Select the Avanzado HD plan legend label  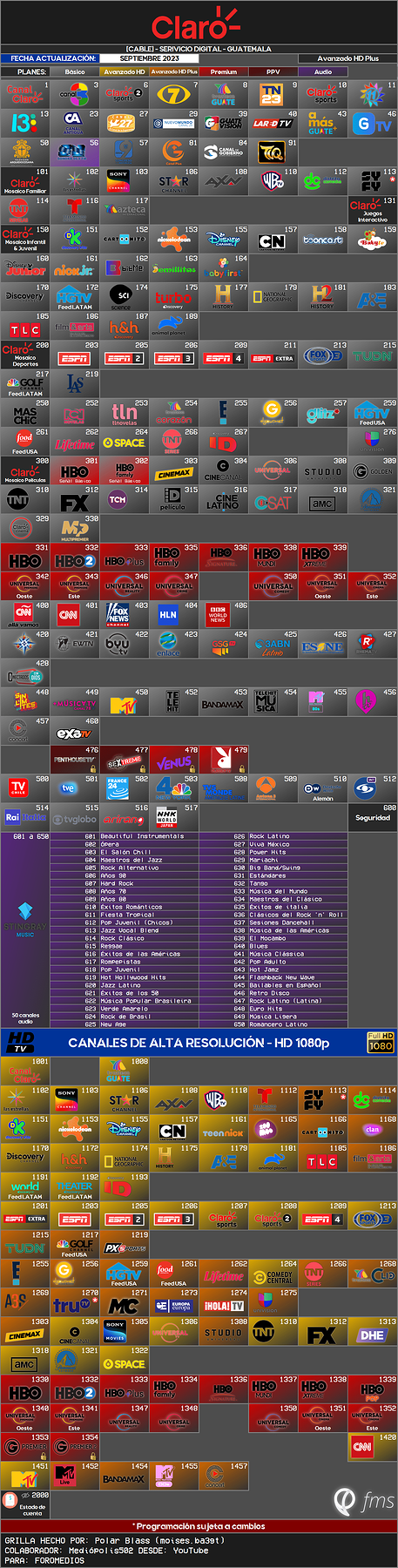point(124,71)
